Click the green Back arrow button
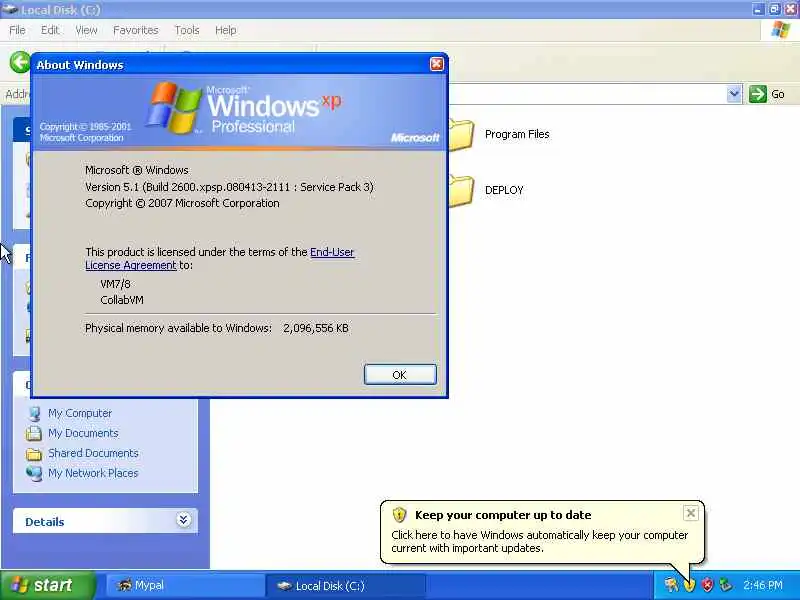 19,63
